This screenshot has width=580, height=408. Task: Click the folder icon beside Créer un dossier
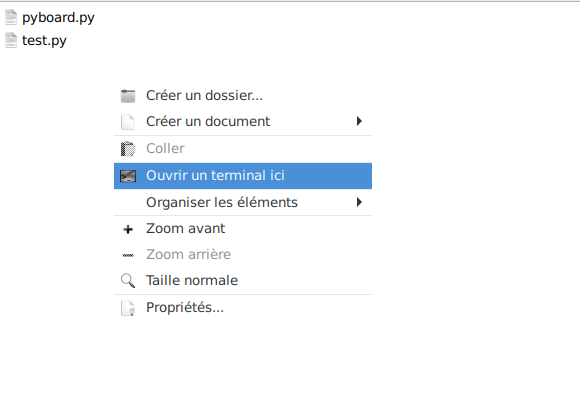(x=128, y=96)
